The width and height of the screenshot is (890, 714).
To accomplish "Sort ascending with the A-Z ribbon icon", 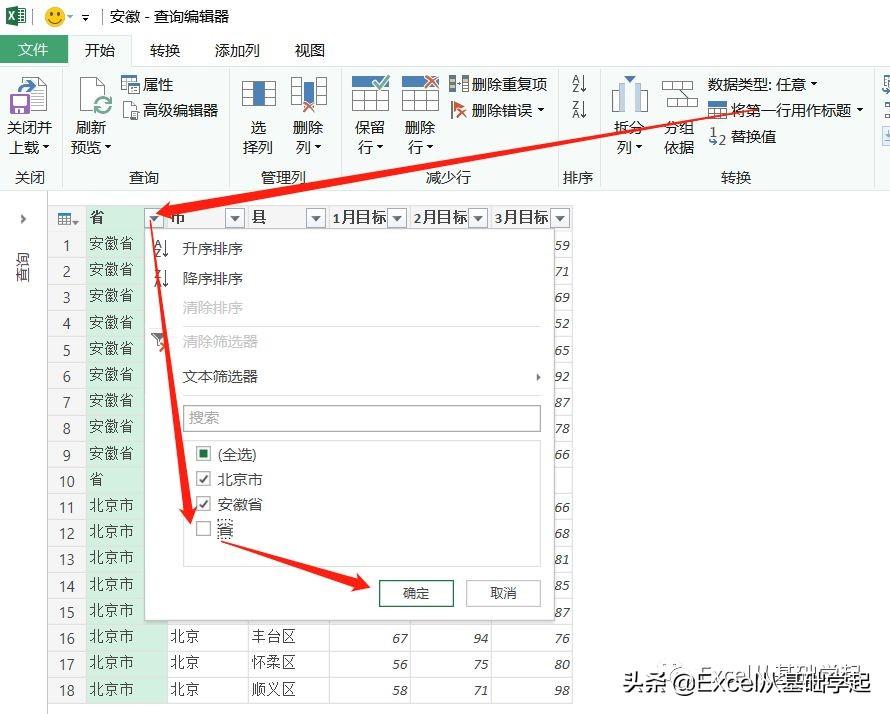I will pos(579,84).
